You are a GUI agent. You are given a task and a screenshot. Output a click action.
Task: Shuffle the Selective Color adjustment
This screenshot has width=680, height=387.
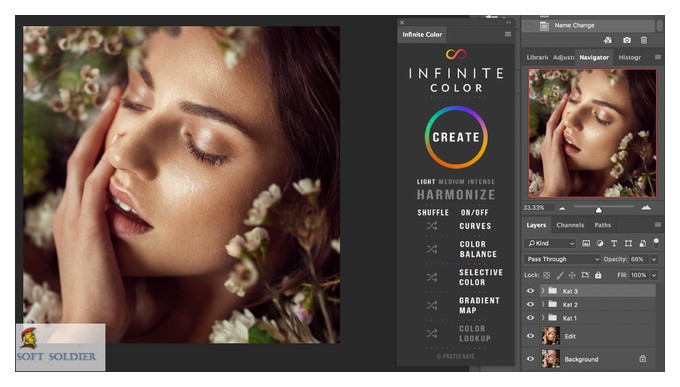(x=432, y=277)
